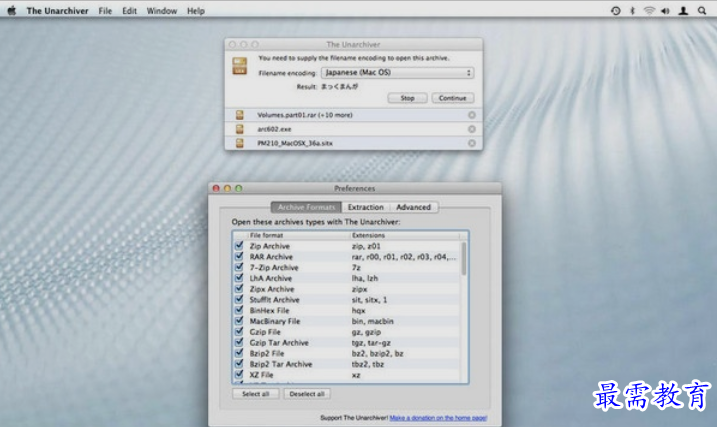Close the Preferences window
717x427 pixels.
(x=216, y=188)
